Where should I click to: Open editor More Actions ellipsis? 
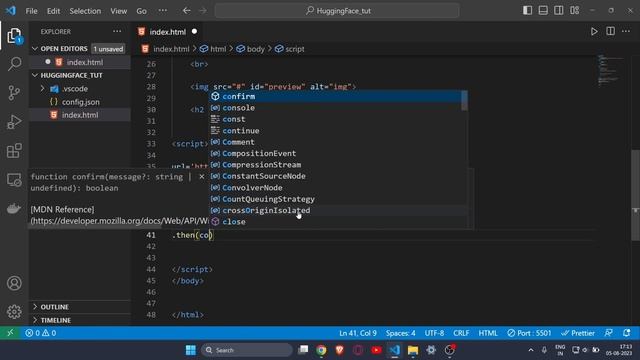(x=626, y=31)
